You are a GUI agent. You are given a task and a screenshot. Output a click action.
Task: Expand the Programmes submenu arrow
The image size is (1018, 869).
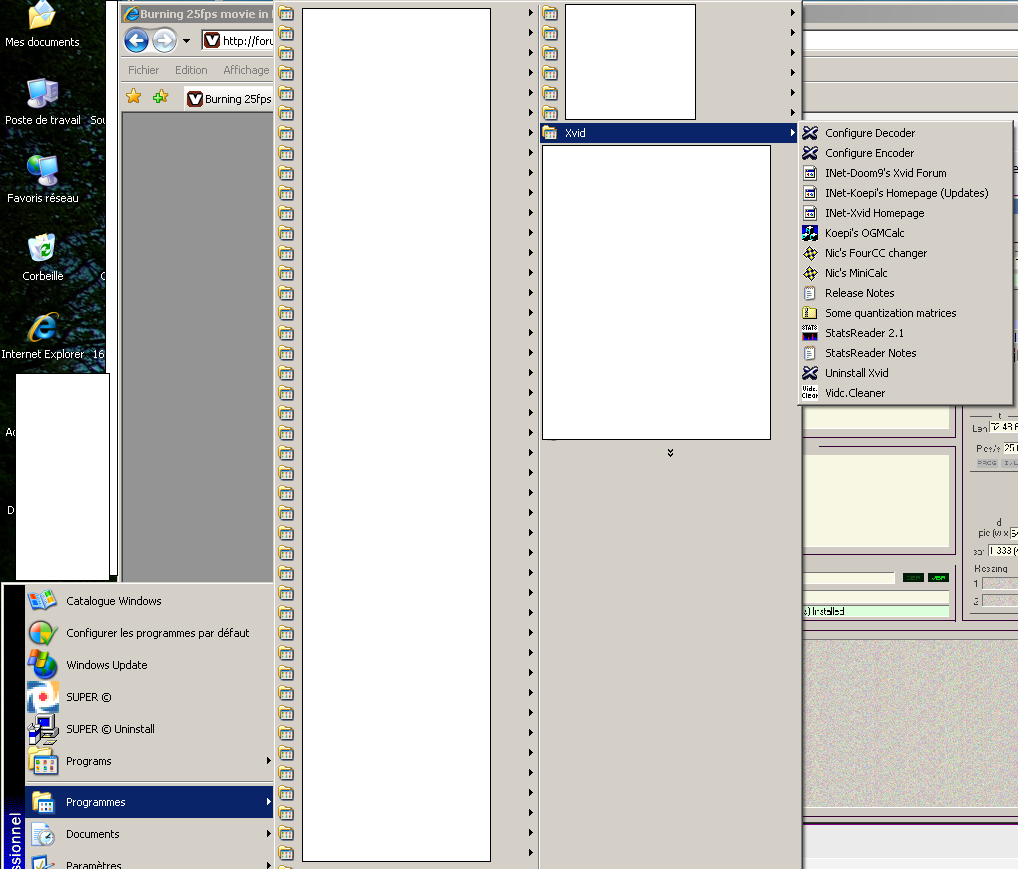[268, 802]
